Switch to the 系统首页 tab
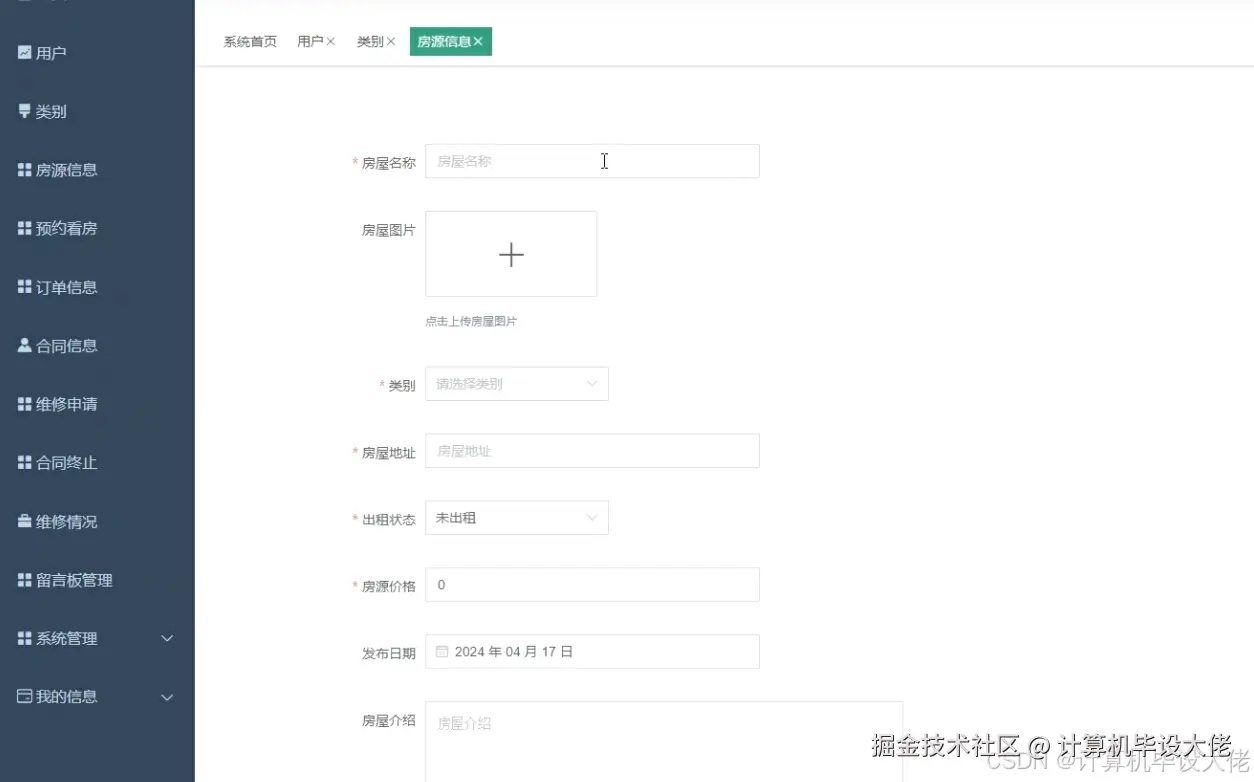The height and width of the screenshot is (782, 1254). pyautogui.click(x=249, y=41)
